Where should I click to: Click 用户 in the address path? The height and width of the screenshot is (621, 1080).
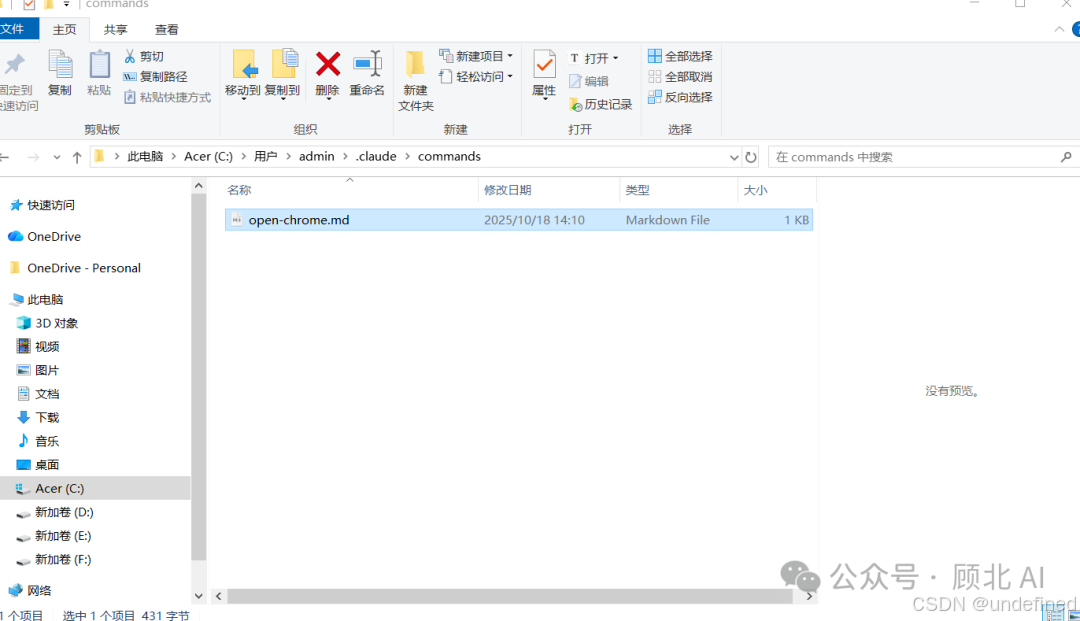pyautogui.click(x=266, y=156)
